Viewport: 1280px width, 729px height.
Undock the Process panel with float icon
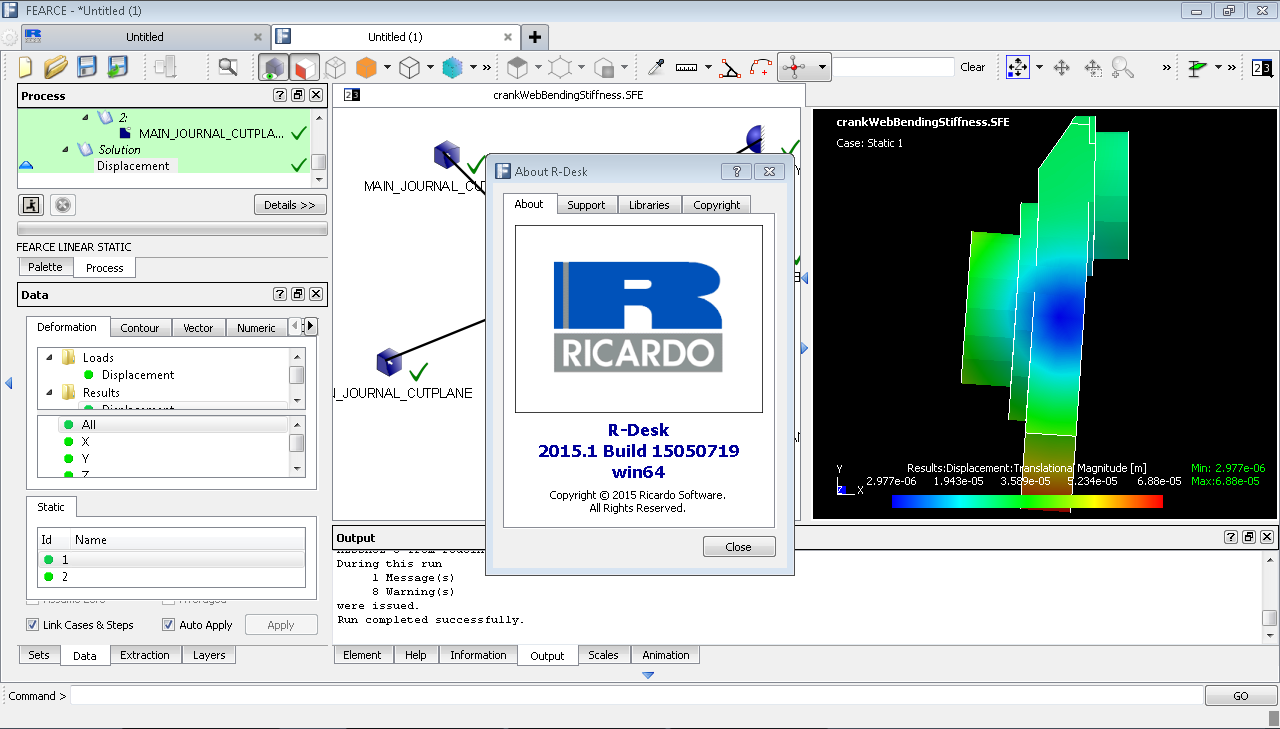click(298, 95)
